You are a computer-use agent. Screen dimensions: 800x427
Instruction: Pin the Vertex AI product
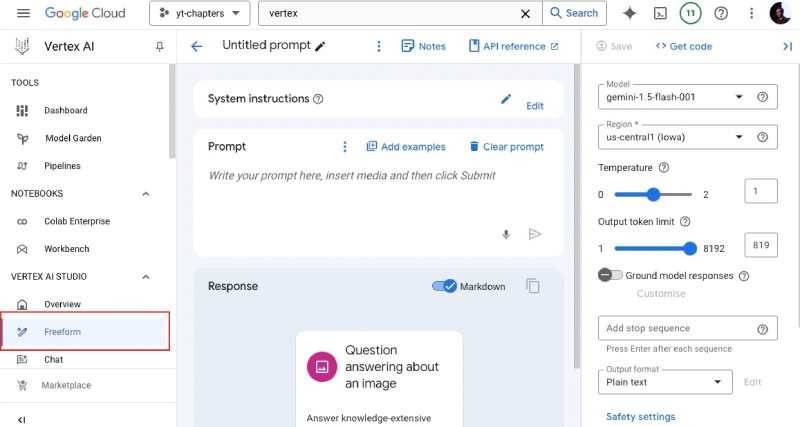159,47
